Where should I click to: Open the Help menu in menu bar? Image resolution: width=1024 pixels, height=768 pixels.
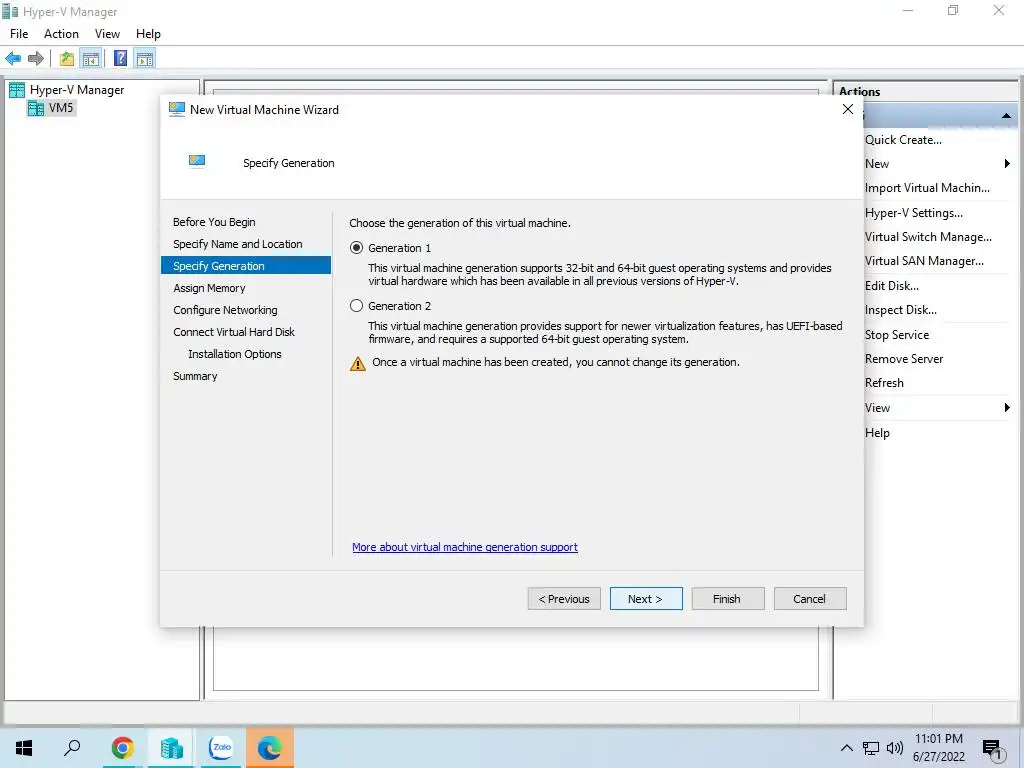pyautogui.click(x=148, y=34)
